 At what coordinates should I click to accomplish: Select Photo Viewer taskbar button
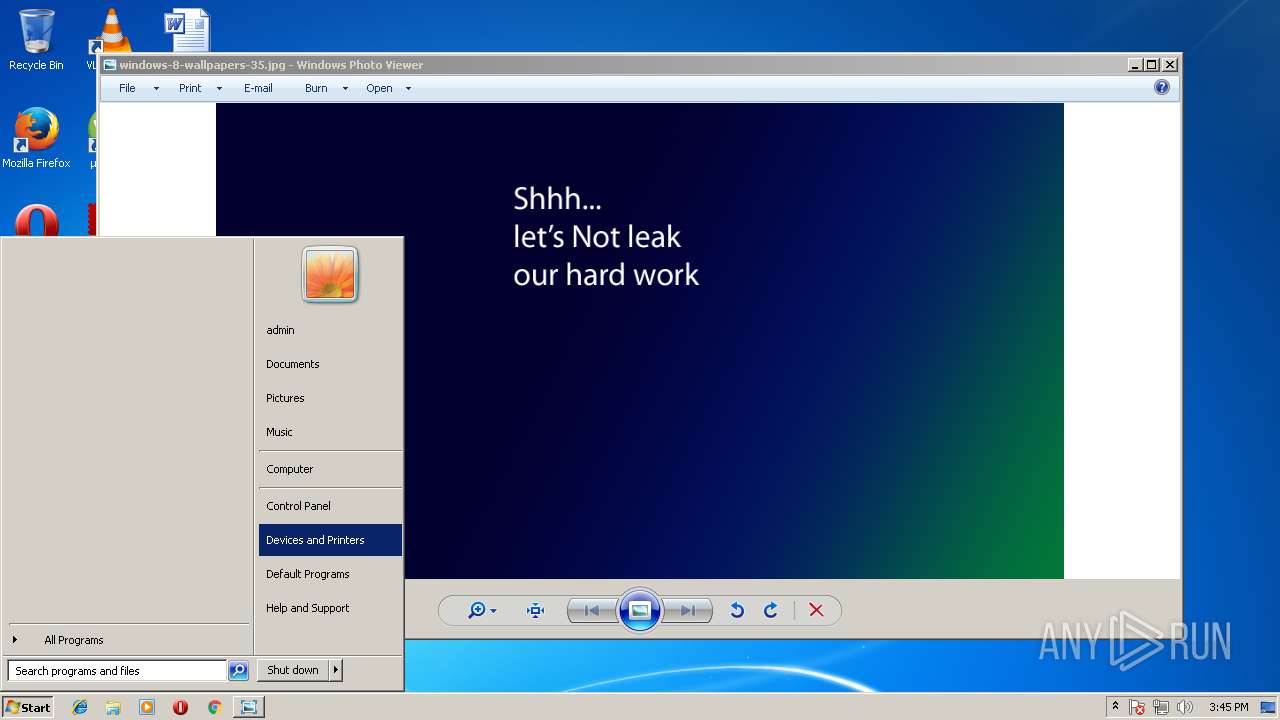(248, 707)
